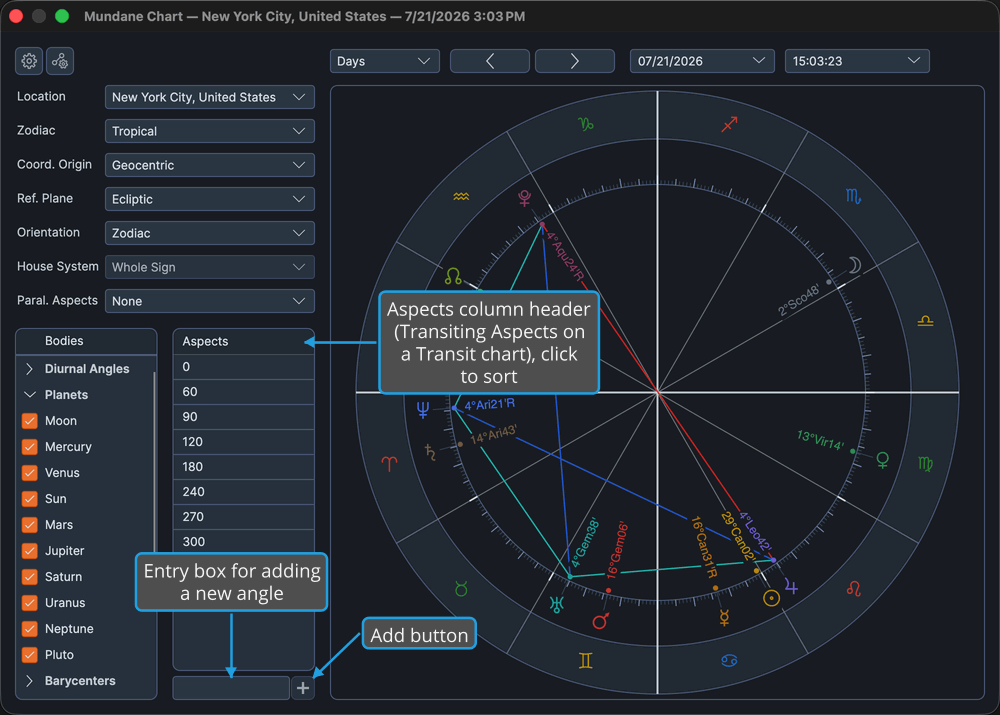Step forward one day with right arrow

[x=575, y=61]
